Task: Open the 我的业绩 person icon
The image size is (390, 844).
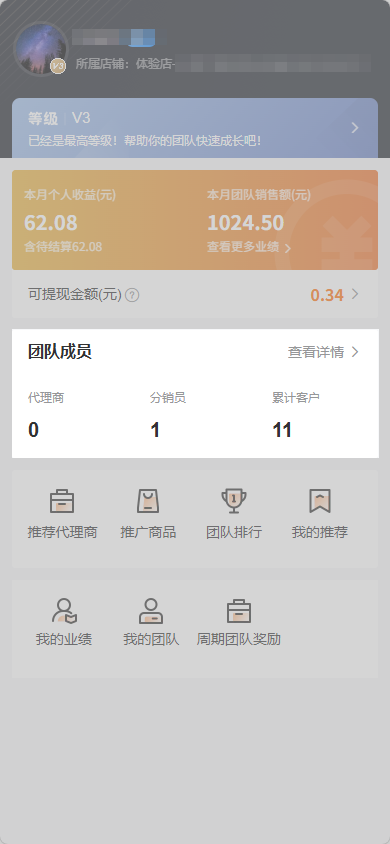Action: coord(65,611)
